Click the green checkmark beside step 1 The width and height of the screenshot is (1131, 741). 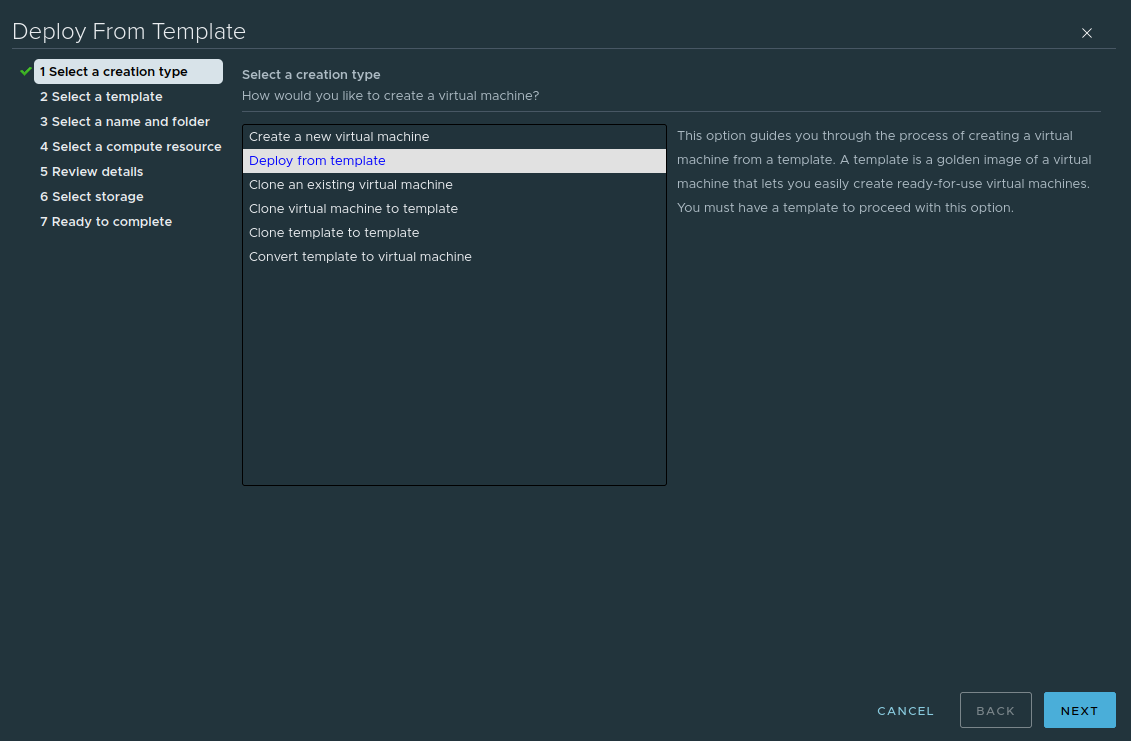point(26,71)
